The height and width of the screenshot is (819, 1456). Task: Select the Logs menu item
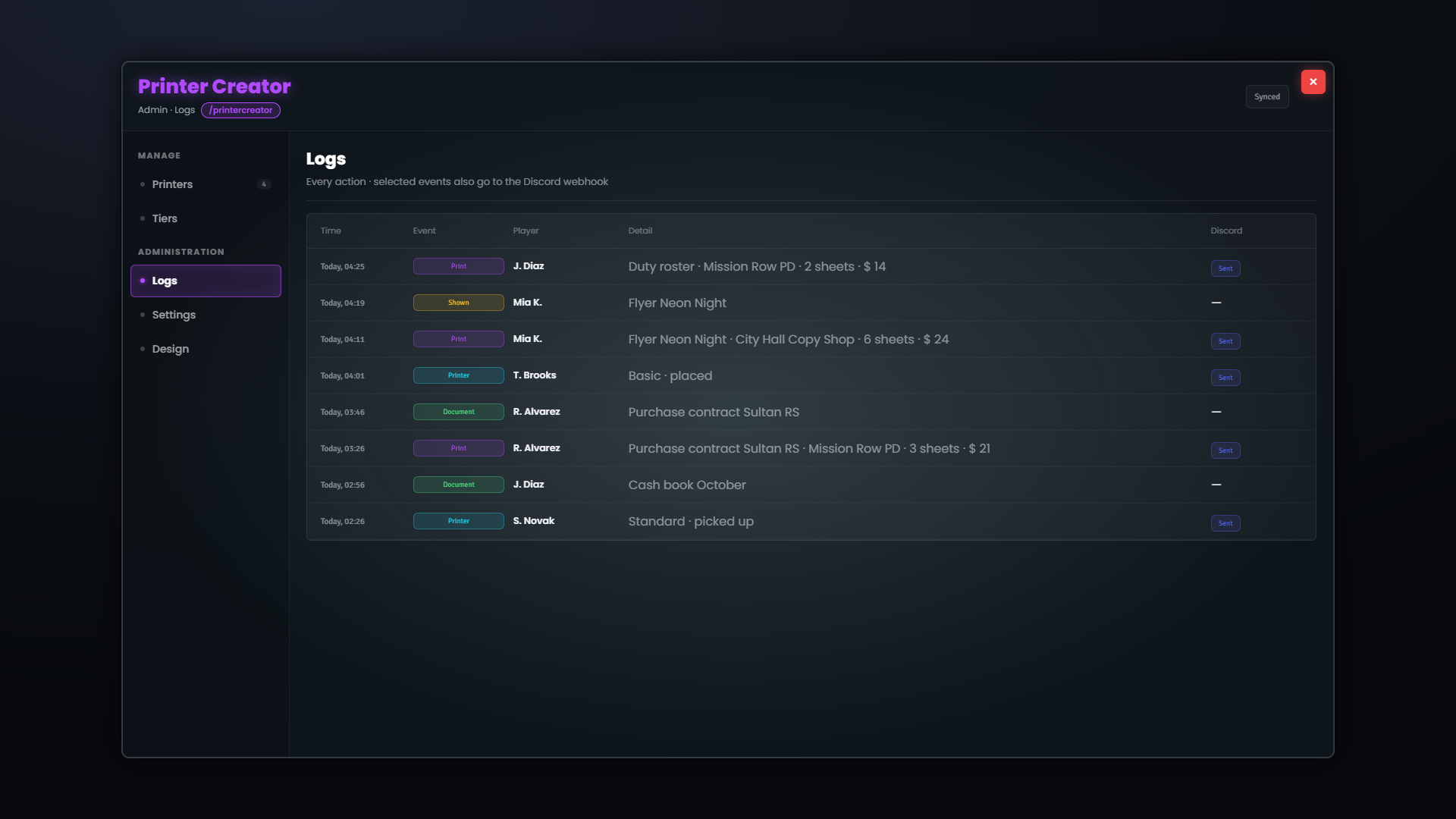point(206,281)
